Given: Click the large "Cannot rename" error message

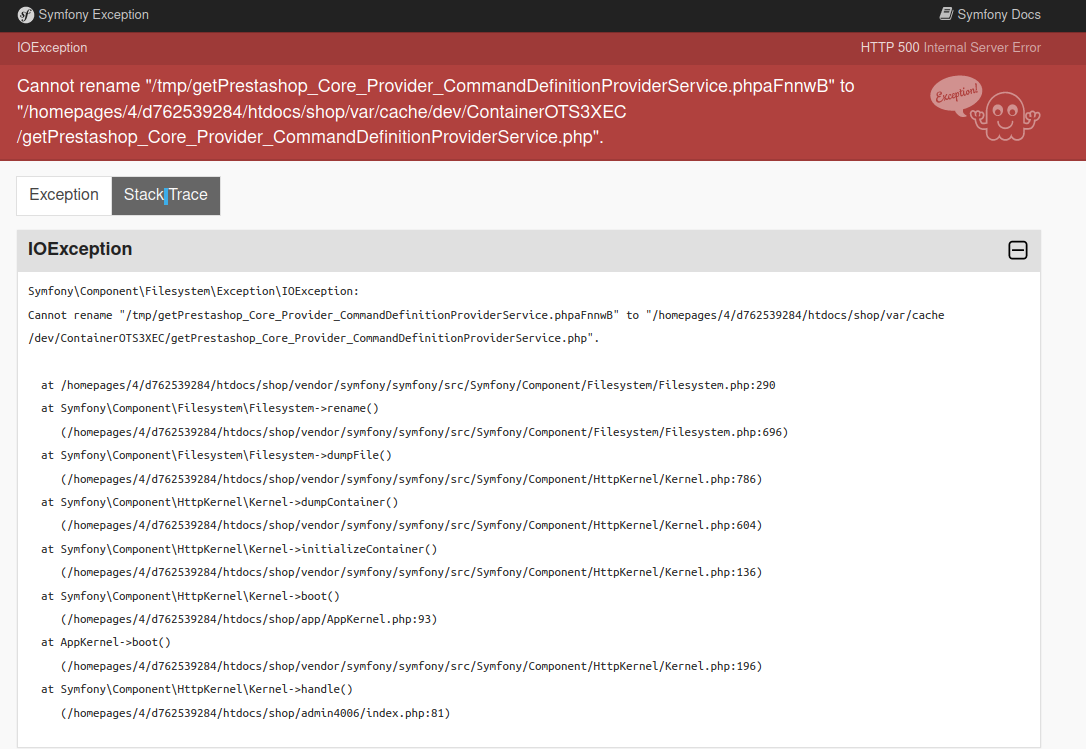Looking at the screenshot, I should tap(436, 112).
